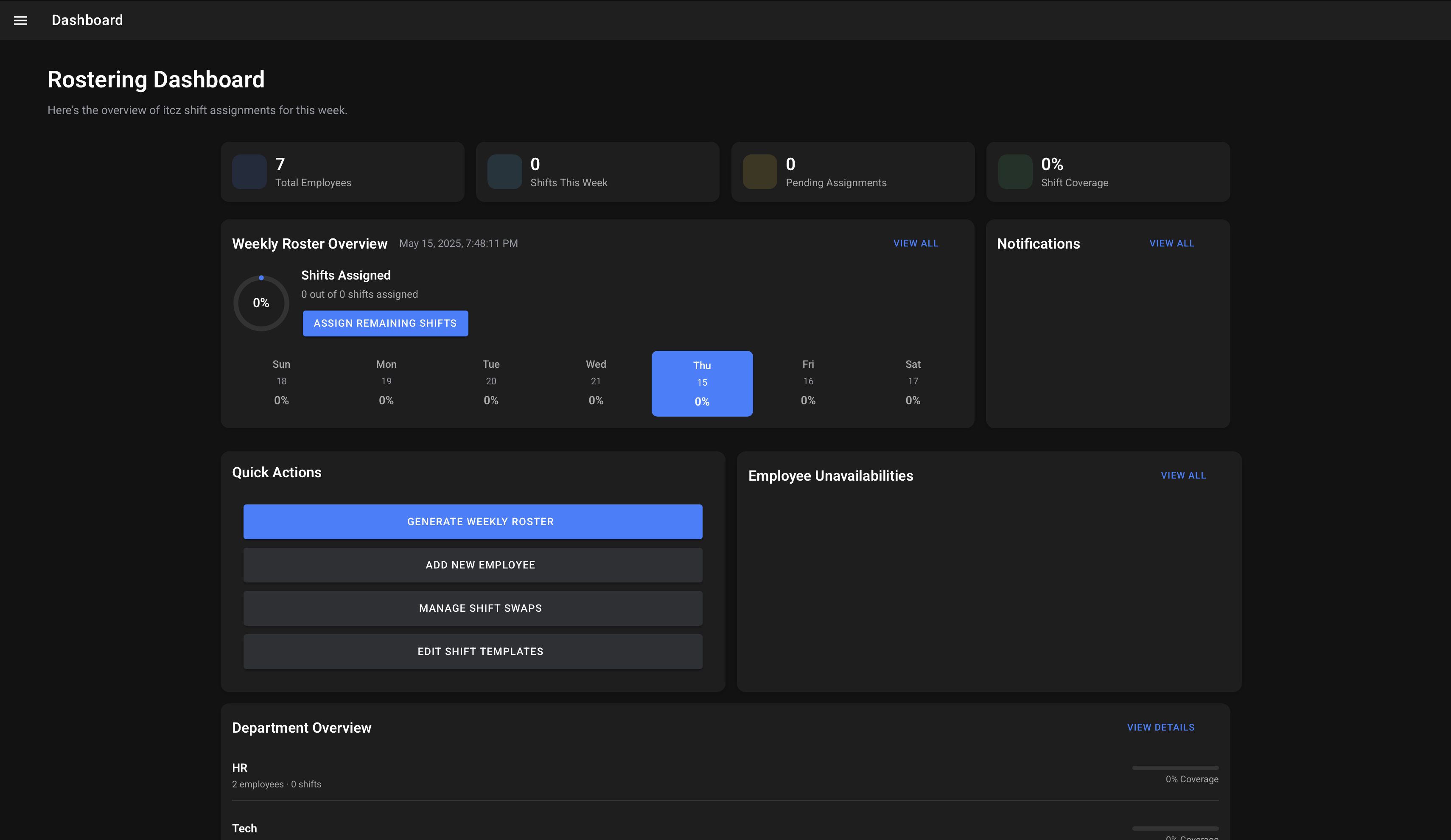Click the Shift Coverage card icon
Image resolution: width=1451 pixels, height=840 pixels.
pyautogui.click(x=1015, y=171)
